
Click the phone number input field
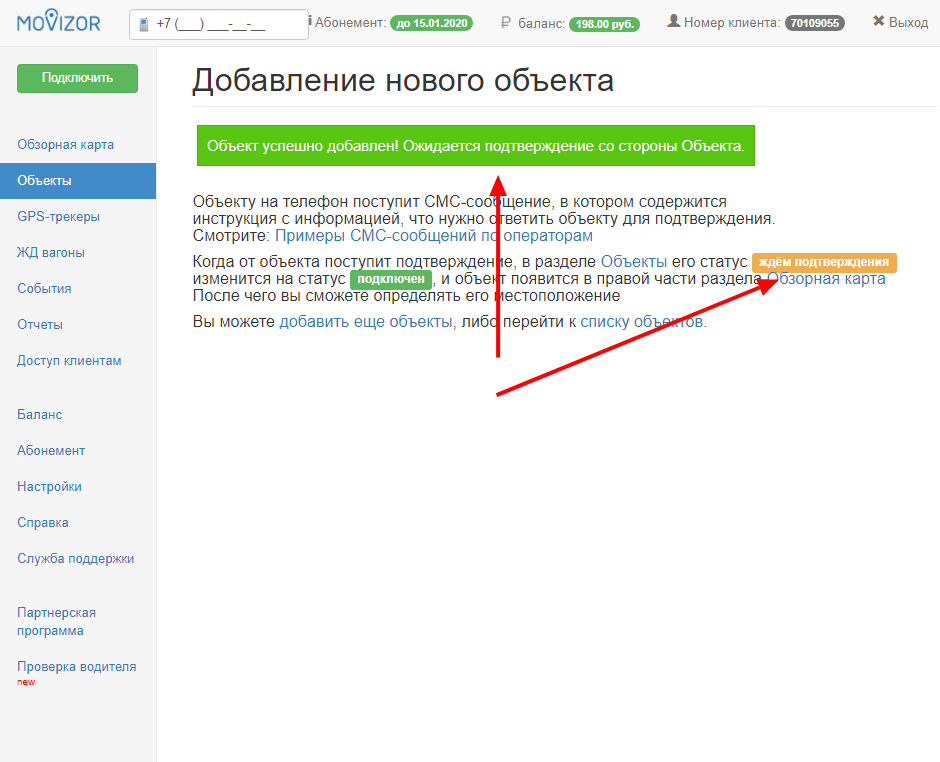click(x=218, y=25)
